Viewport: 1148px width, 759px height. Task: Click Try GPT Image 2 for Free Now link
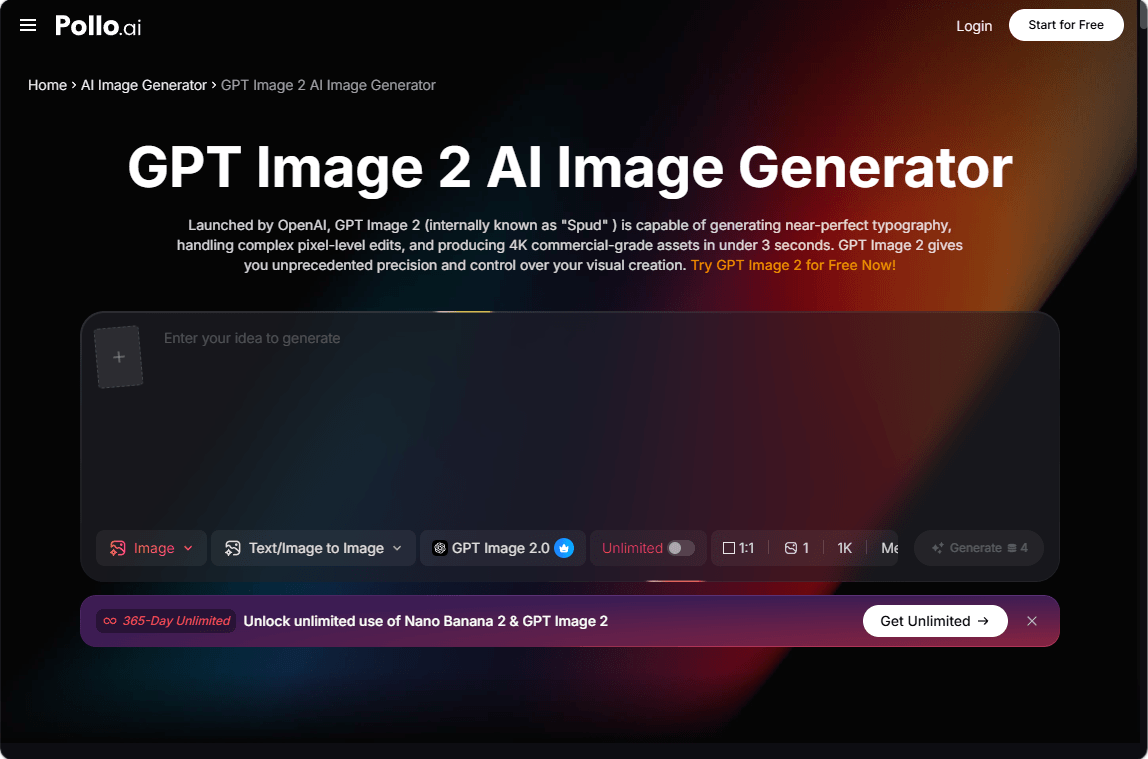pyautogui.click(x=793, y=265)
